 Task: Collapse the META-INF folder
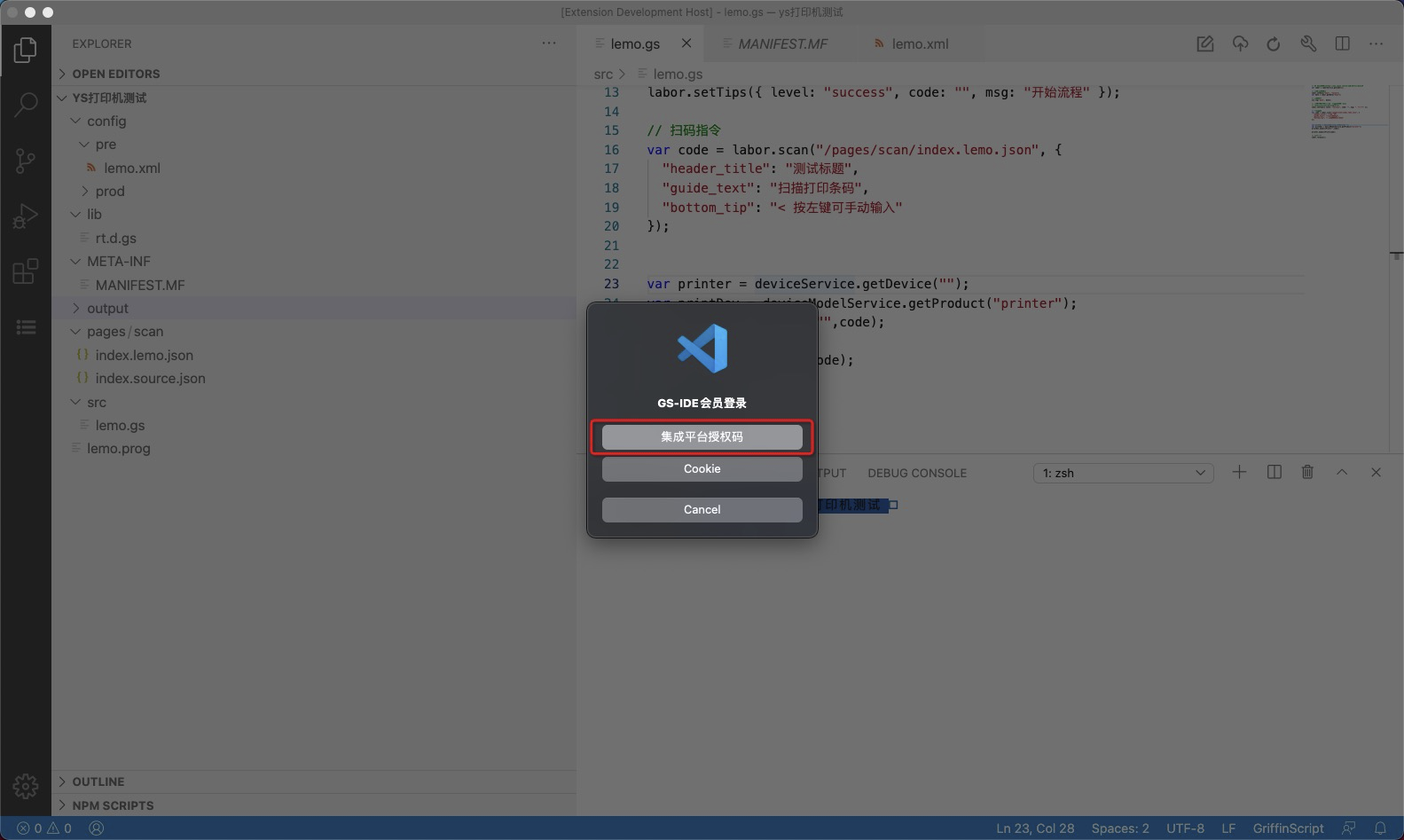314,261
